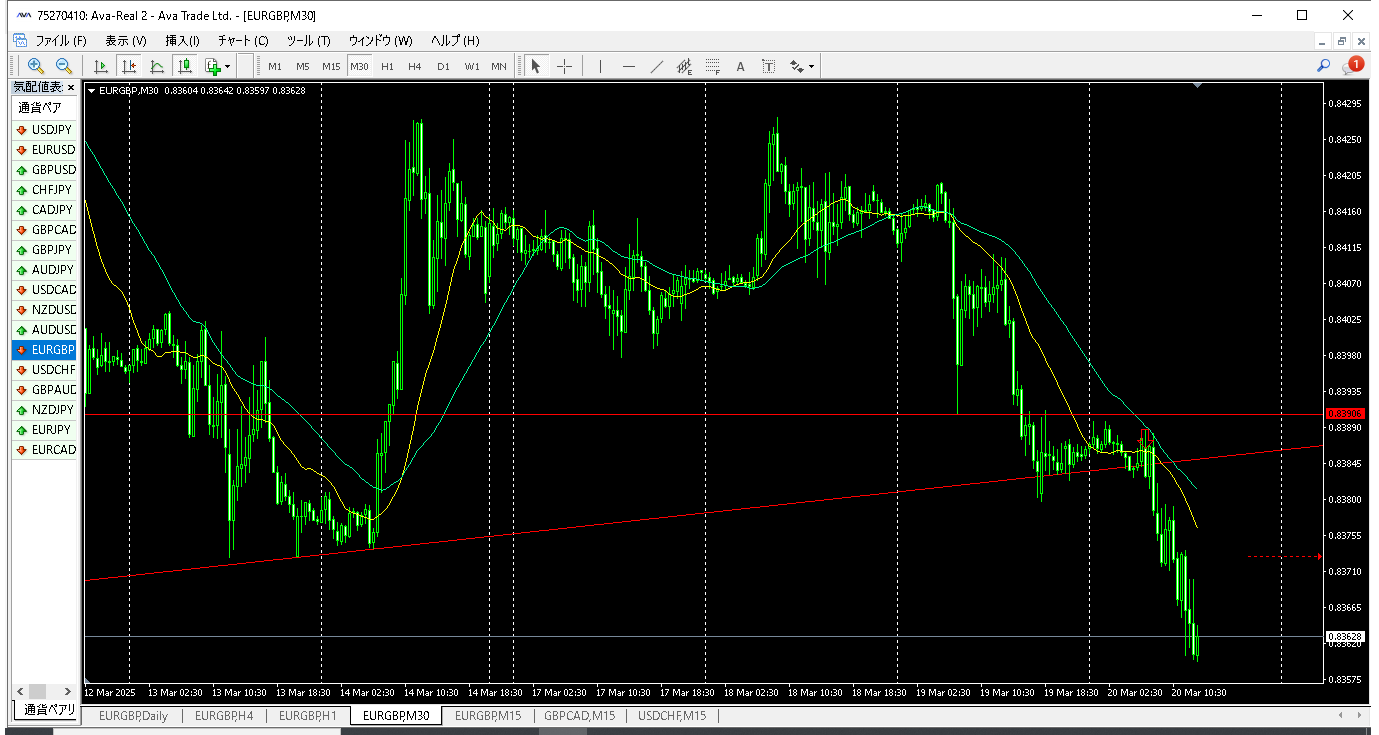Close the 気配値表示 market watch panel
Viewport: 1379px width, 735px height.
tap(71, 88)
